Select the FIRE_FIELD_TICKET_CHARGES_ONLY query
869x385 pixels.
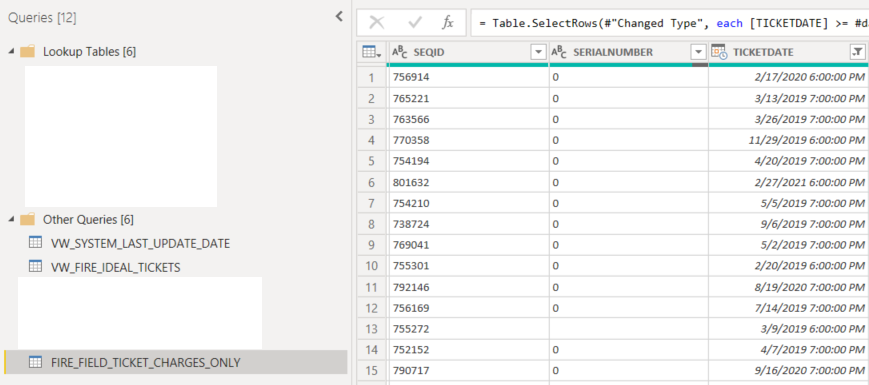pyautogui.click(x=175, y=362)
